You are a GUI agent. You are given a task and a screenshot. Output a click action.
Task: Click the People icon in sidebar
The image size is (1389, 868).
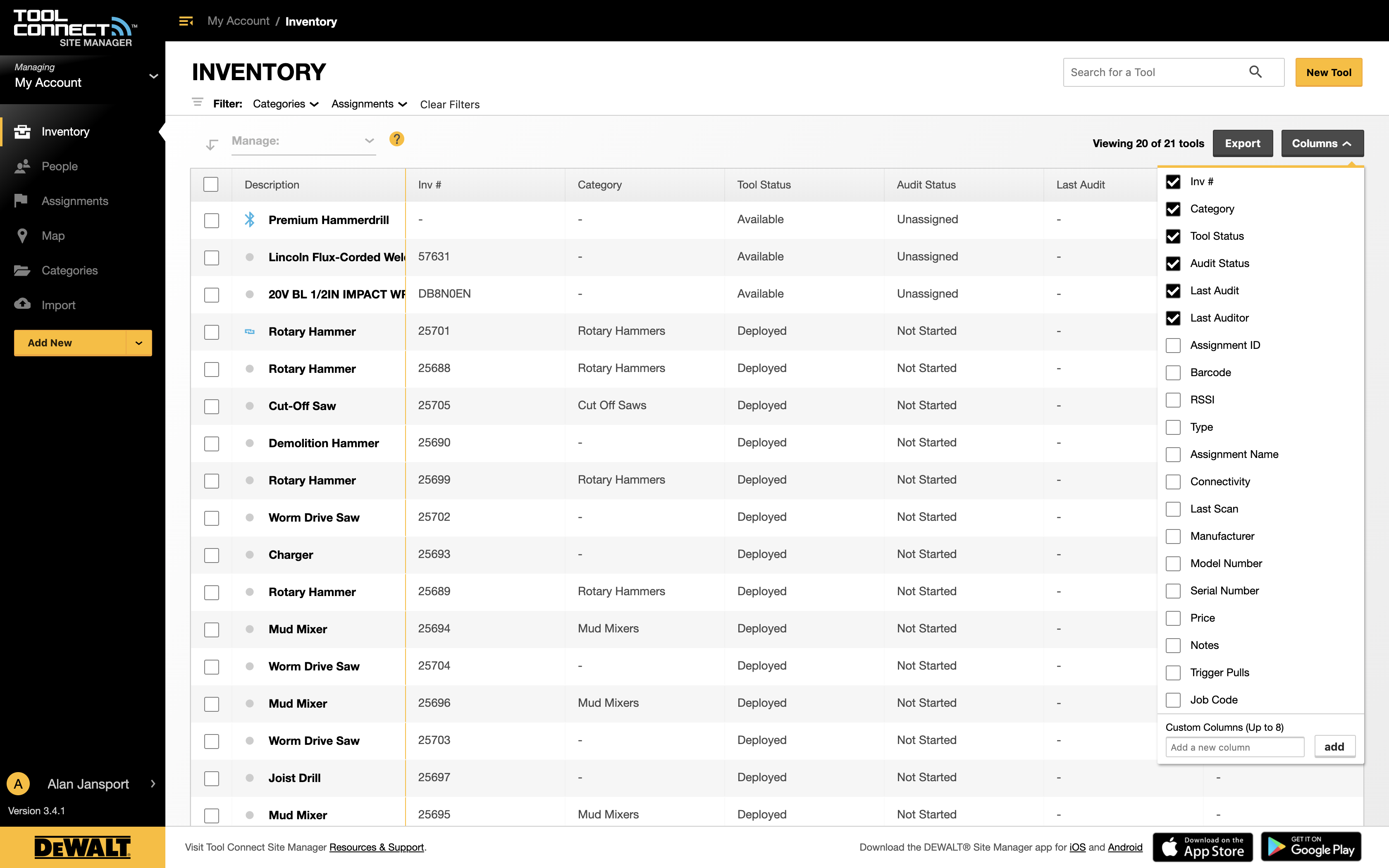coord(22,166)
